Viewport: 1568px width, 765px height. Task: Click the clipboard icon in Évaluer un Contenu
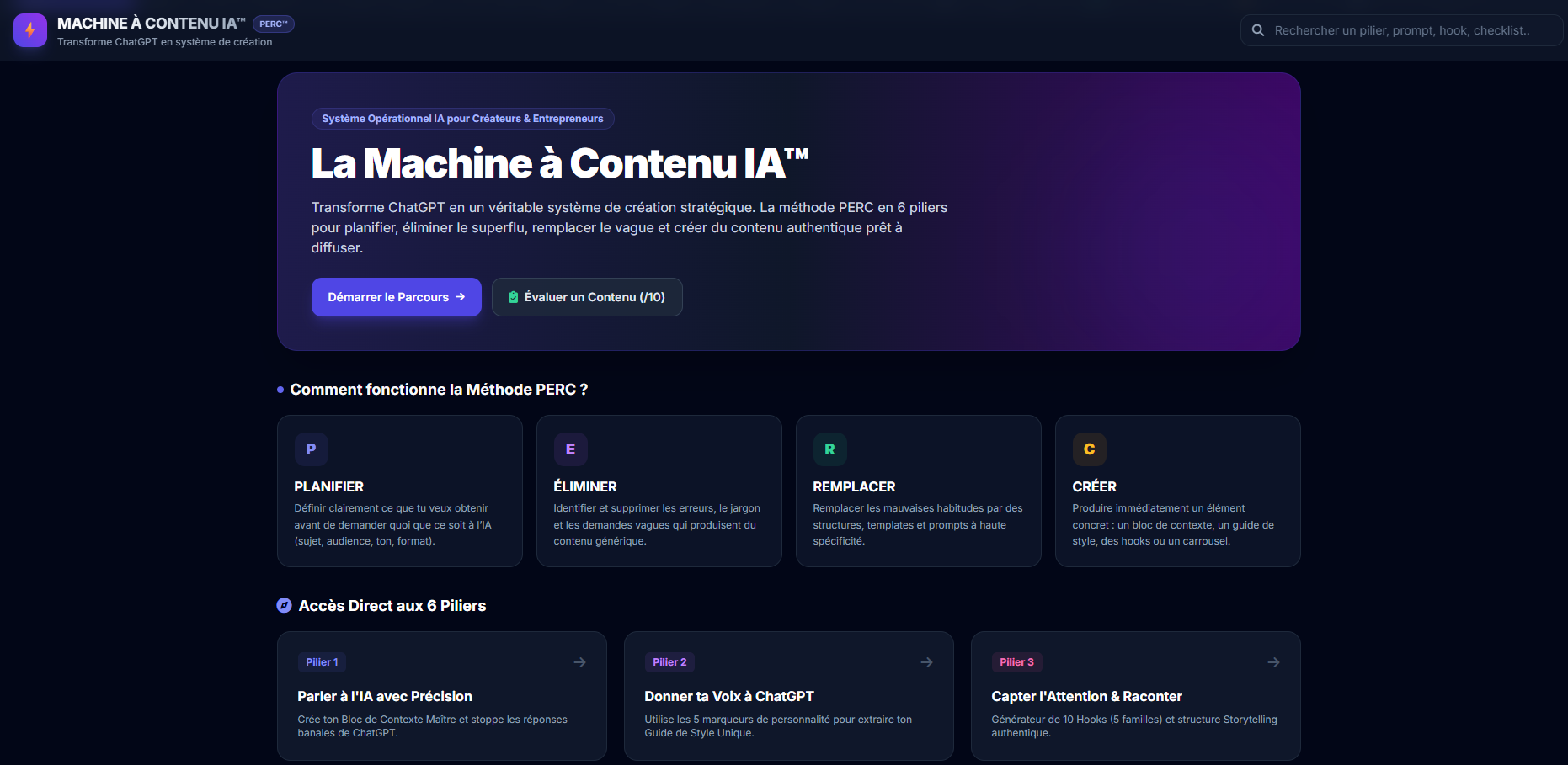[514, 297]
